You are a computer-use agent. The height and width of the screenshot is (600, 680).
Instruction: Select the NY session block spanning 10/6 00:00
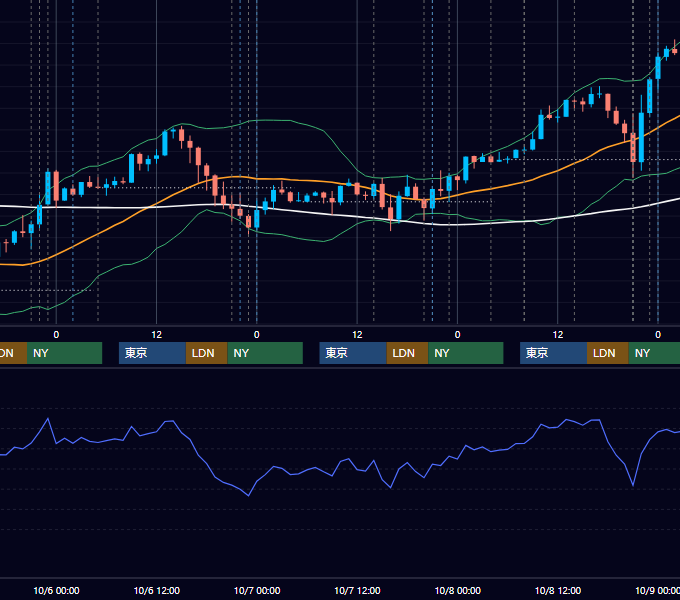coord(64,353)
